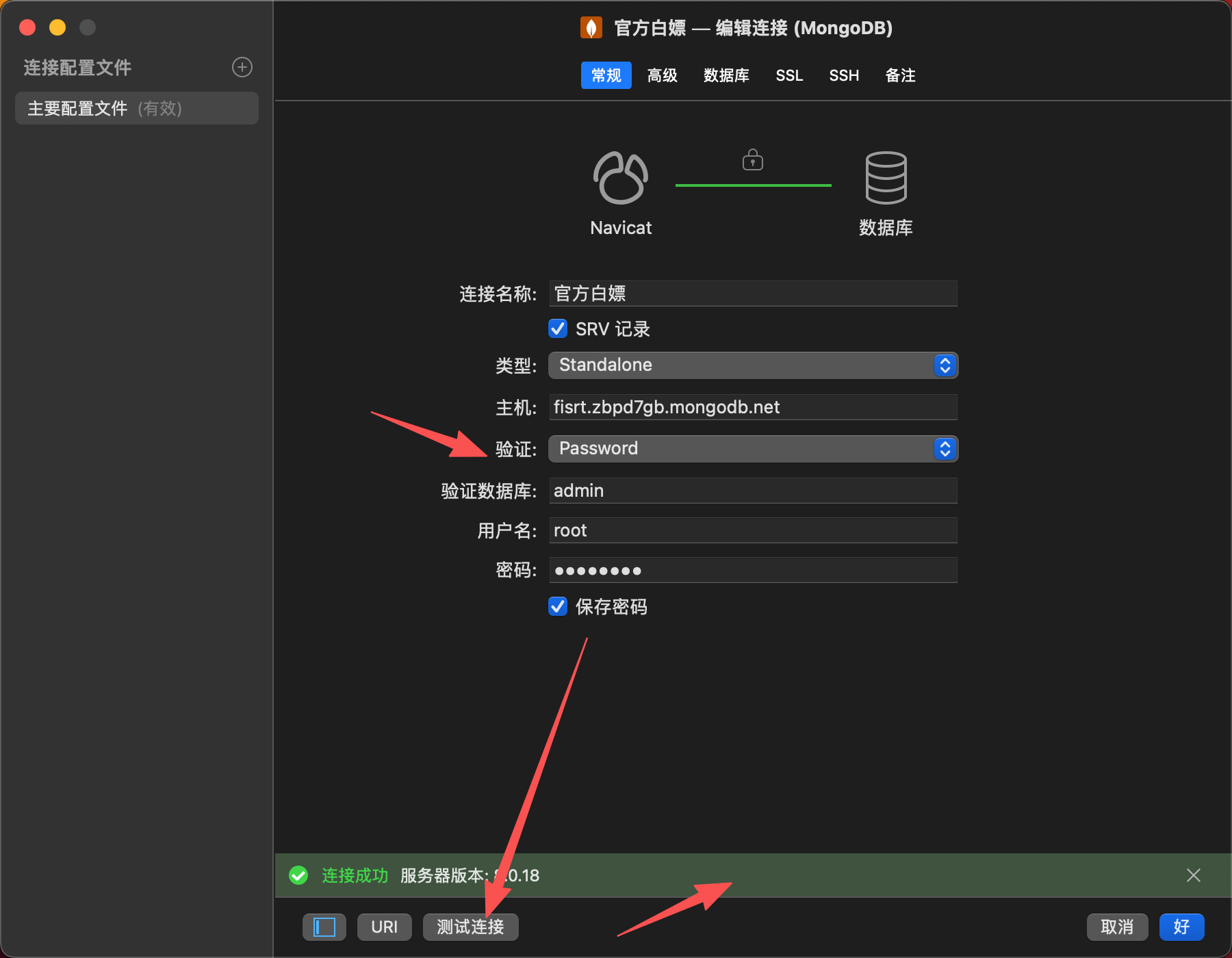Click the URI button
The width and height of the screenshot is (1232, 958).
385,927
